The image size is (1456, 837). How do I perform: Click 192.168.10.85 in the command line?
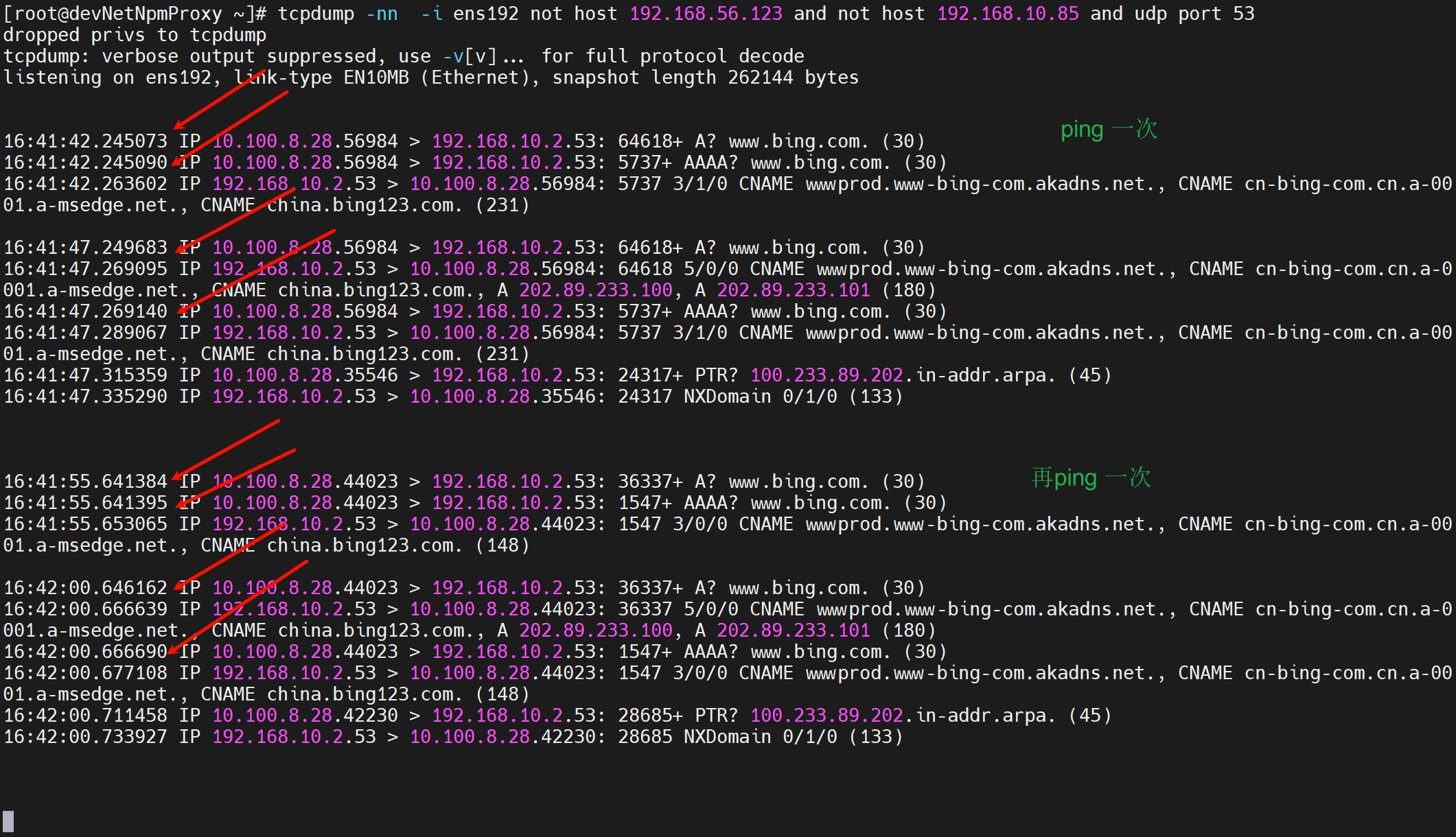click(1008, 14)
